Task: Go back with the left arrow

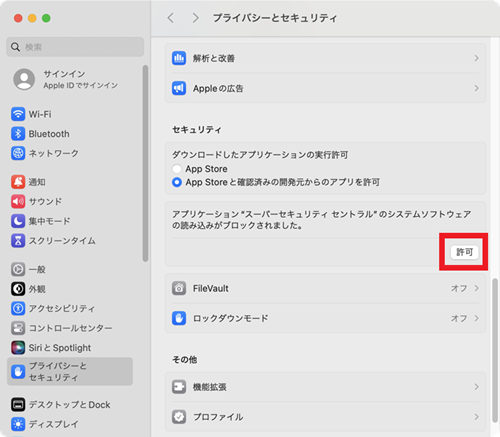Action: point(171,18)
